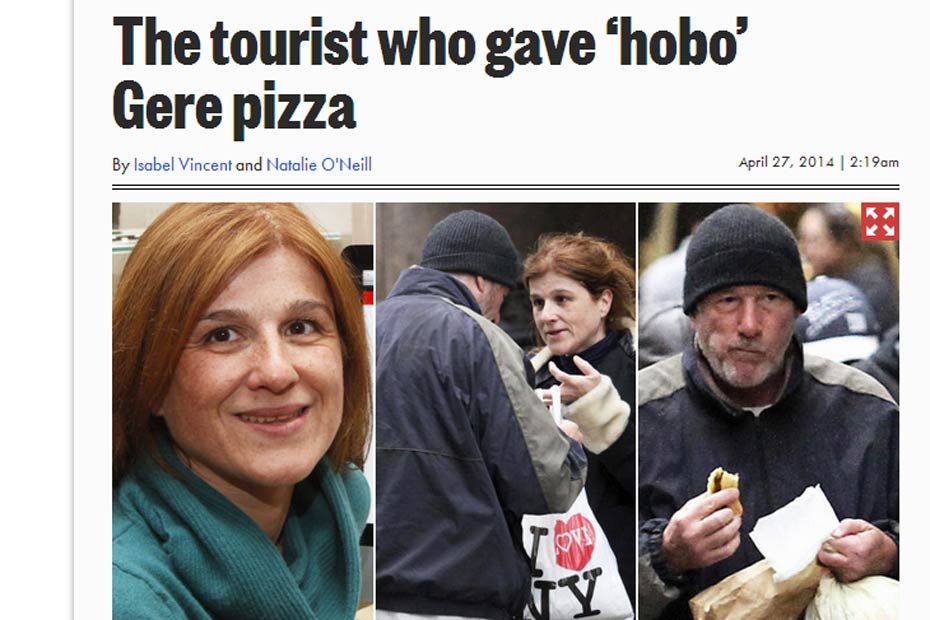Click the food held by bearded man
The image size is (930, 620).
(725, 485)
